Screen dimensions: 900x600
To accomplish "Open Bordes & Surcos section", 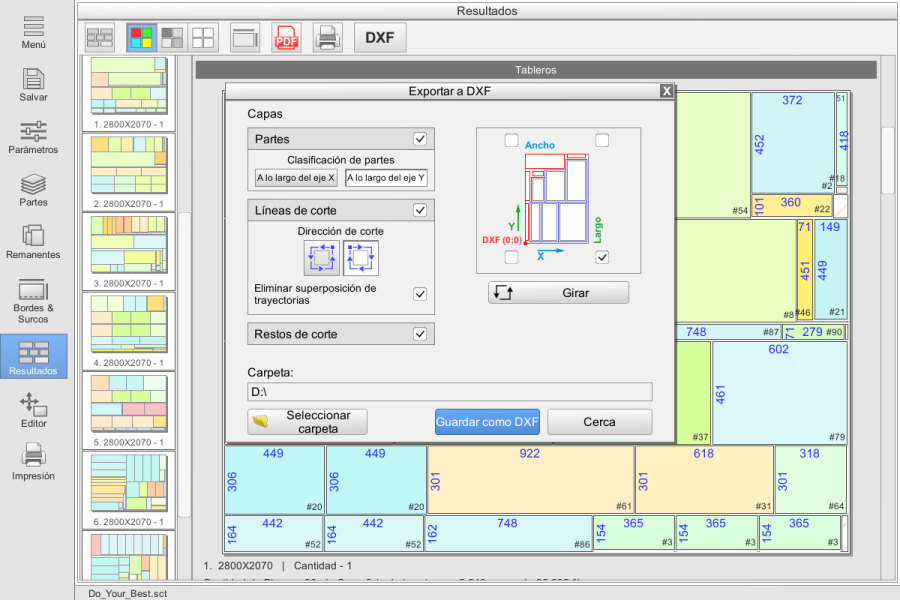I will pyautogui.click(x=33, y=301).
